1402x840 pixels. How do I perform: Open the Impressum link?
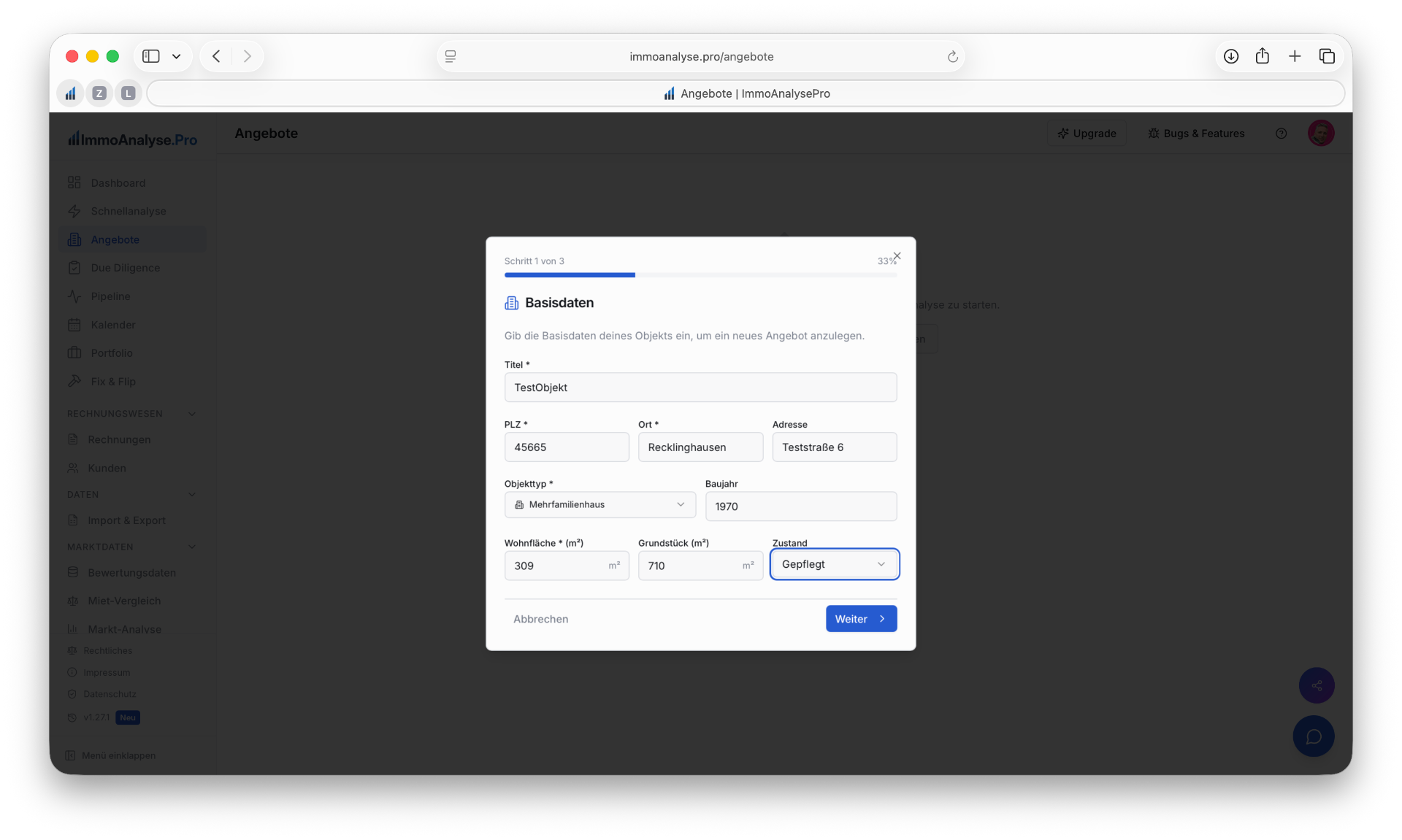click(107, 672)
